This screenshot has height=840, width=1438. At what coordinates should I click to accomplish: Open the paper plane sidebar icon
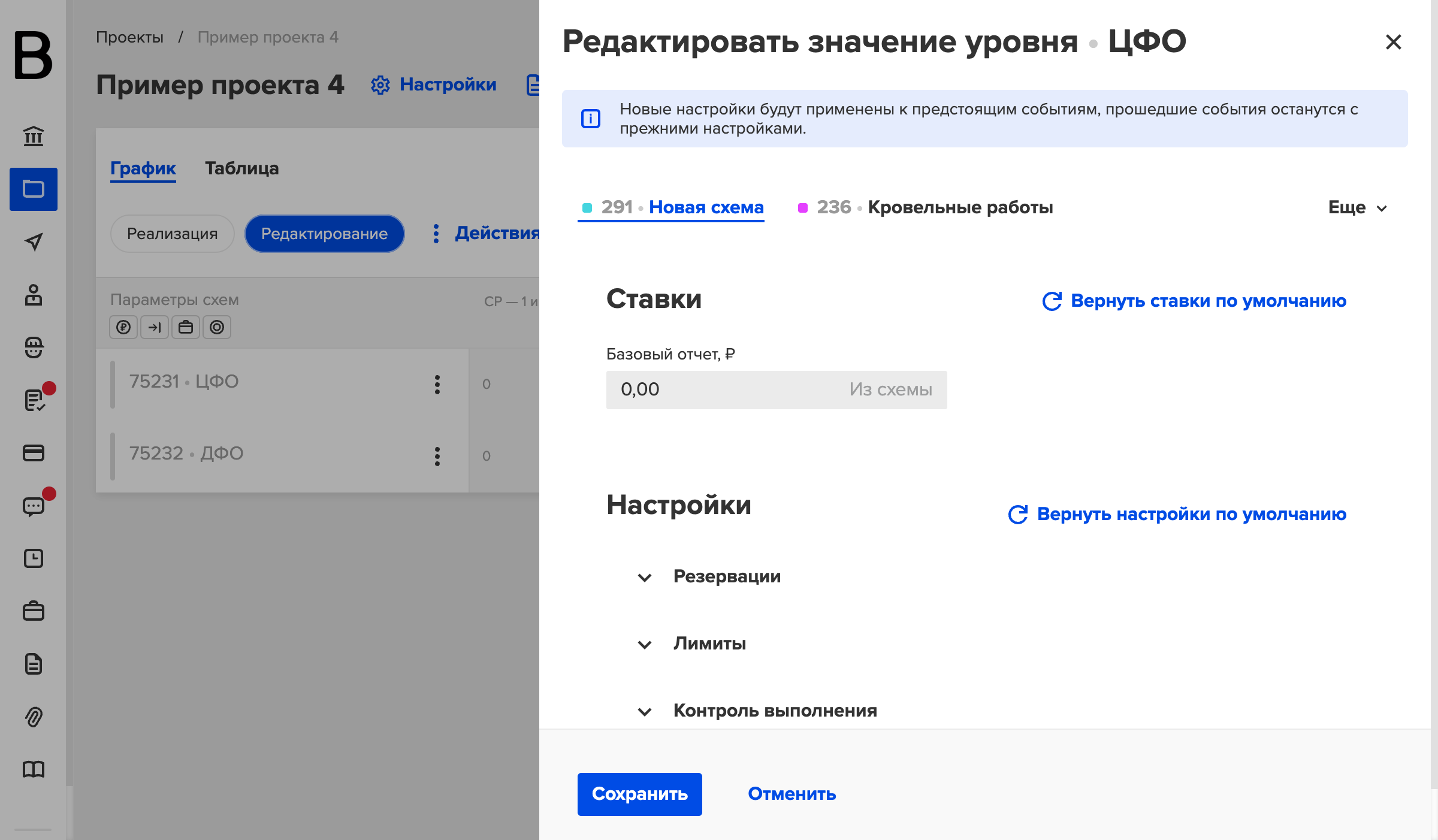(x=34, y=242)
